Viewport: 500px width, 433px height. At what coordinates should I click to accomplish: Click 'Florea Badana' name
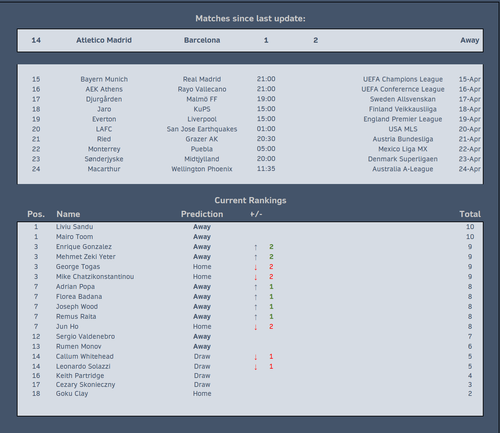[79, 297]
